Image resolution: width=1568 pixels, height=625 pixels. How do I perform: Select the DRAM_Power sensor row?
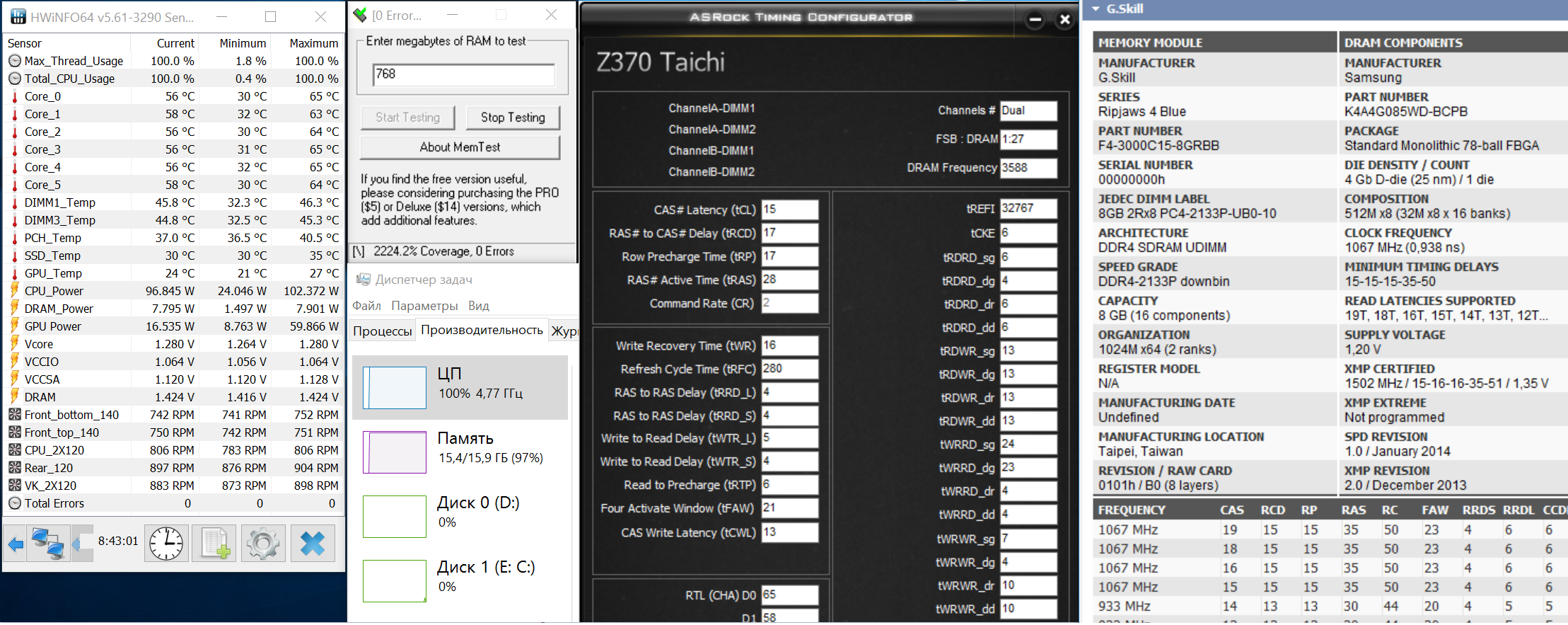pos(173,309)
